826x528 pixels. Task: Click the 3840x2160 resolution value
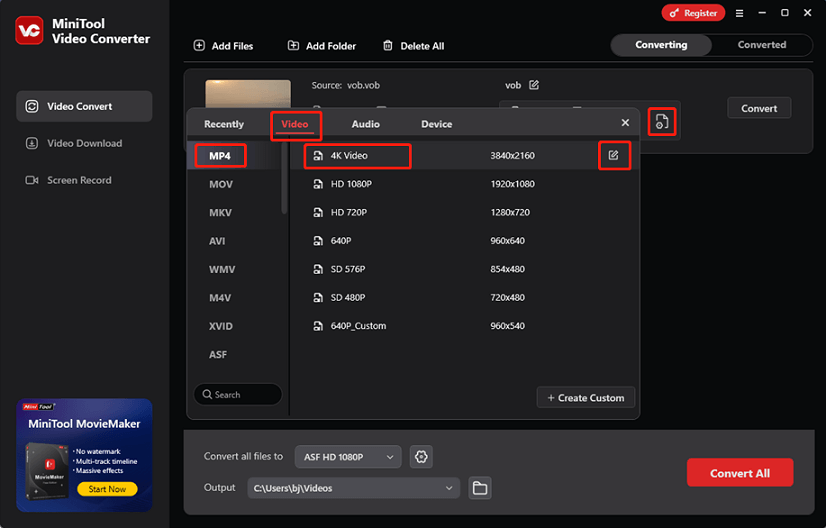pos(512,155)
